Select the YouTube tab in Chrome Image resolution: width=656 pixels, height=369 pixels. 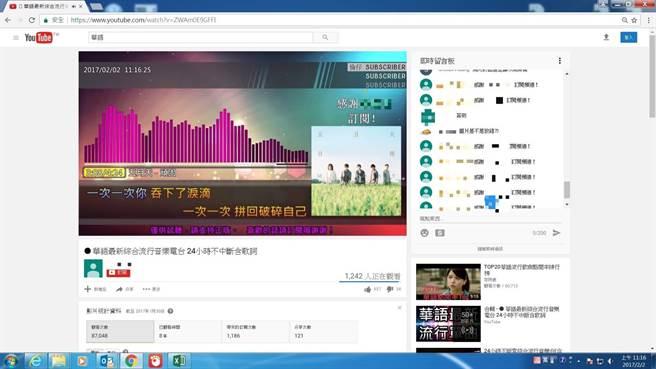[44, 6]
